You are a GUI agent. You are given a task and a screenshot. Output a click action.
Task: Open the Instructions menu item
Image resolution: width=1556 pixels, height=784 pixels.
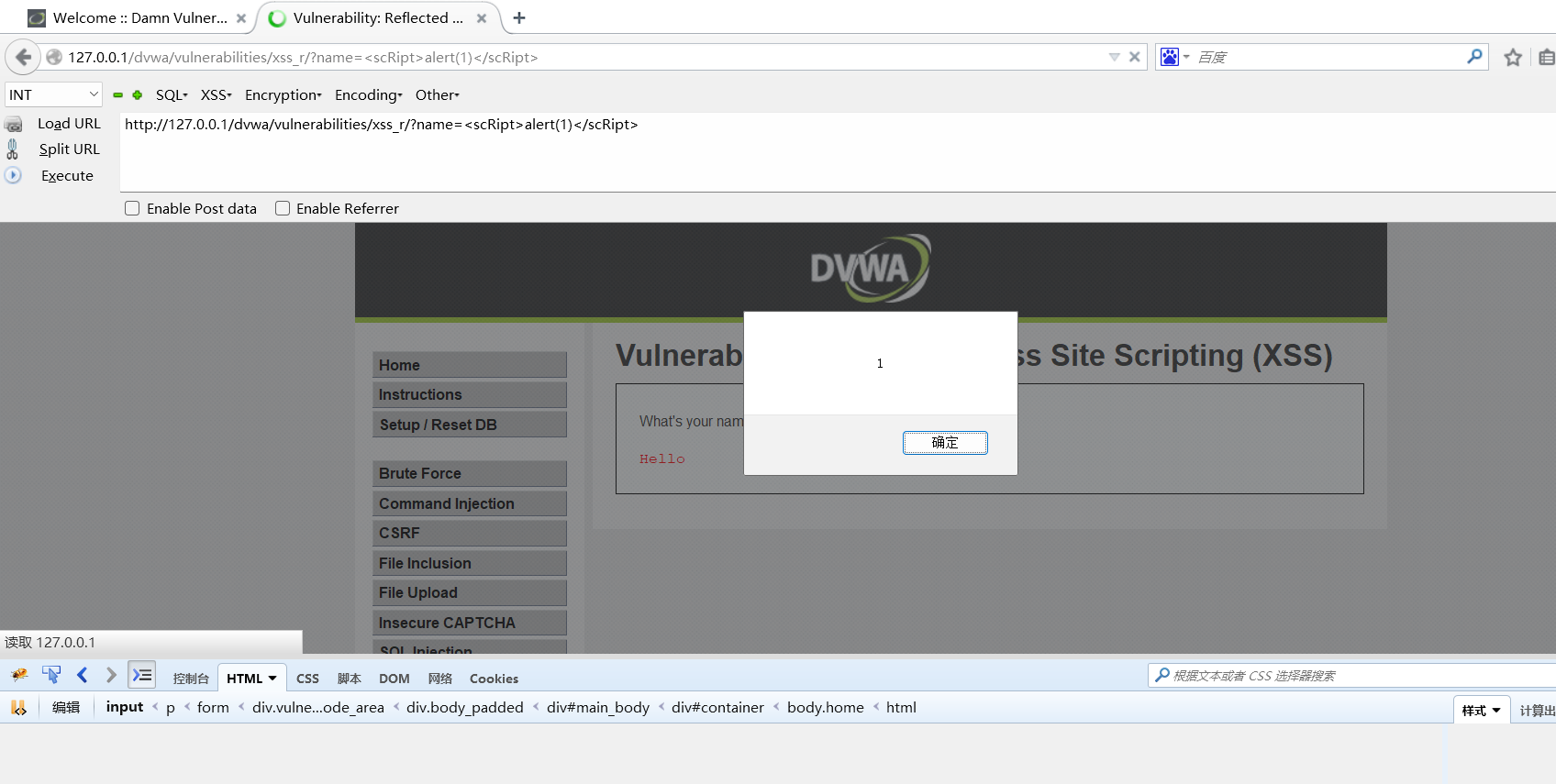pos(470,394)
